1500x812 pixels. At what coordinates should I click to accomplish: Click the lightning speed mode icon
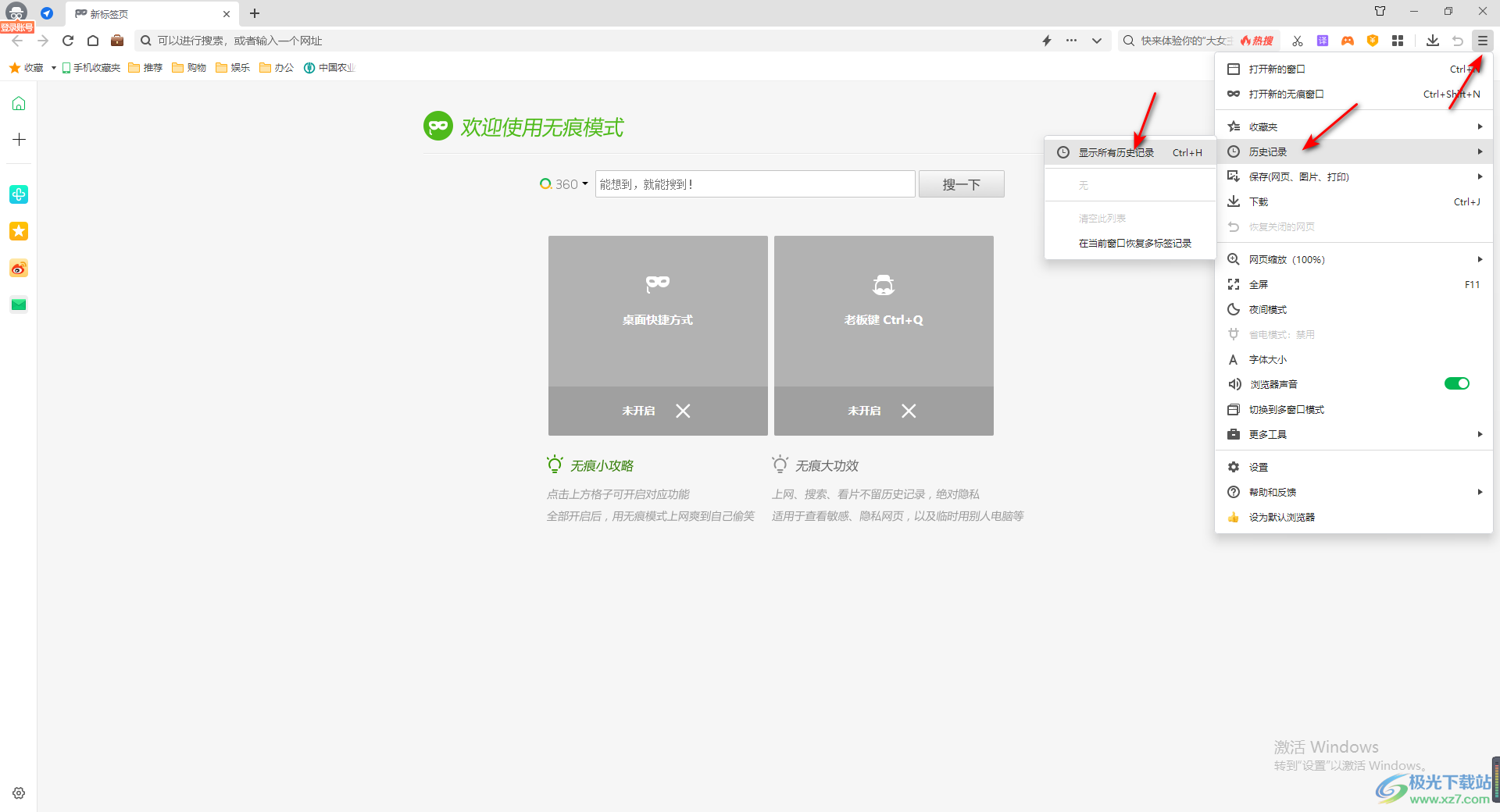[x=1047, y=41]
